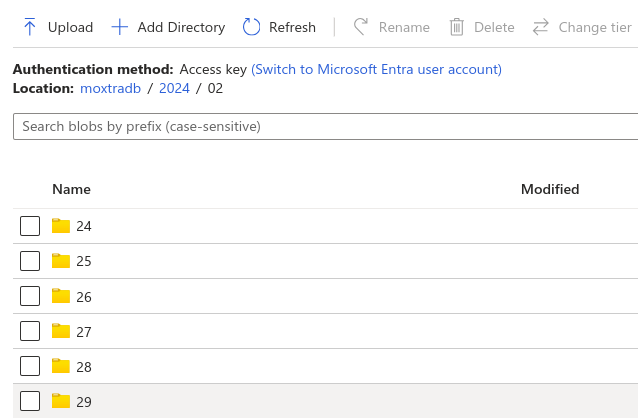The width and height of the screenshot is (638, 418).
Task: Open folder icon for 24
Action: coord(61,226)
